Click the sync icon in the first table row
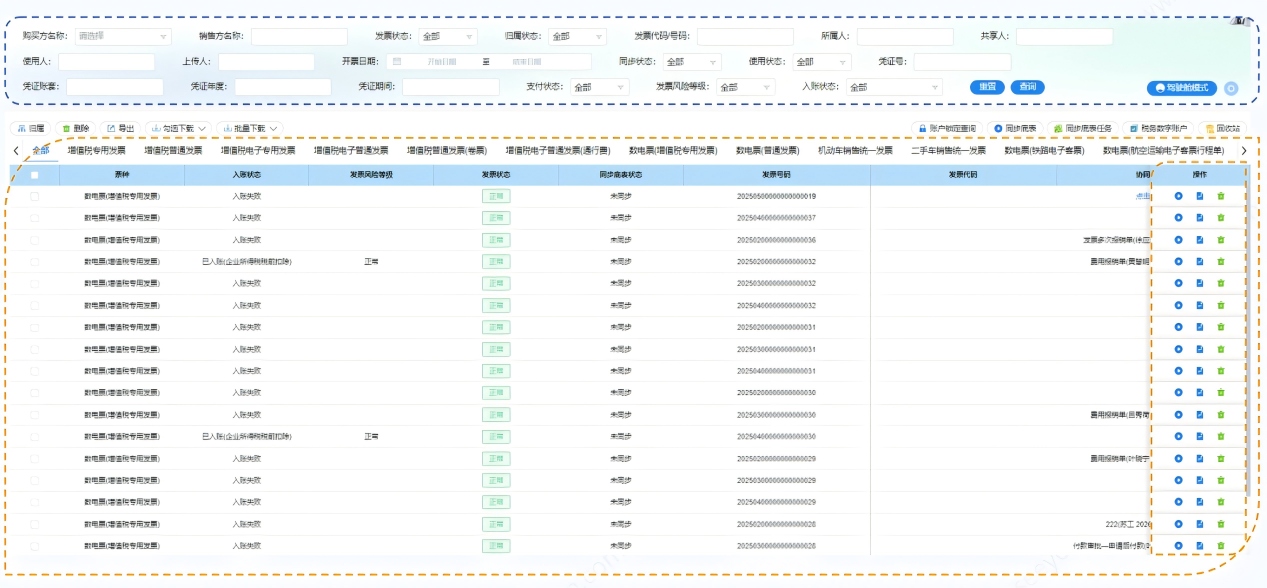 point(1179,196)
